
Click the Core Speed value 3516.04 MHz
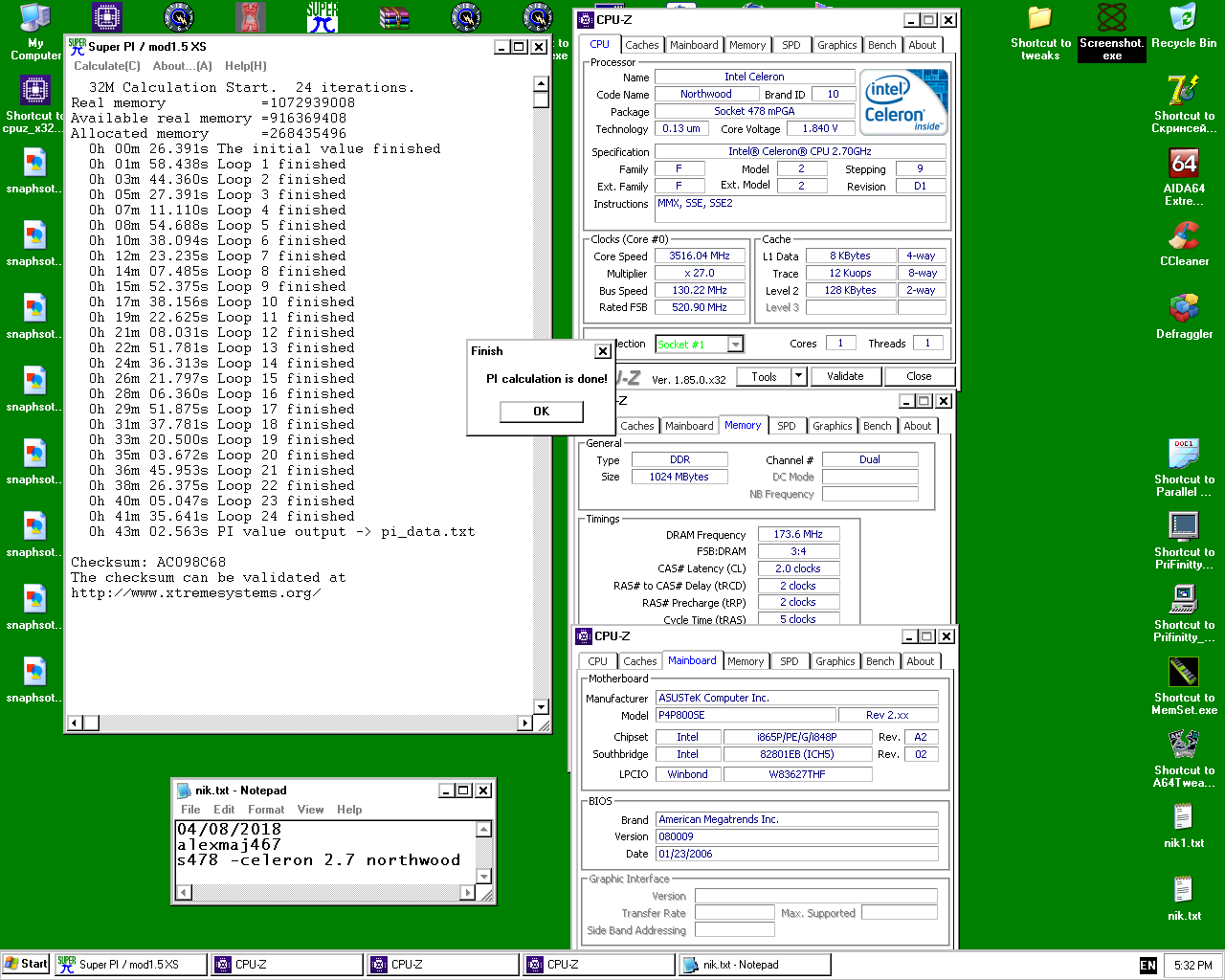coord(700,256)
